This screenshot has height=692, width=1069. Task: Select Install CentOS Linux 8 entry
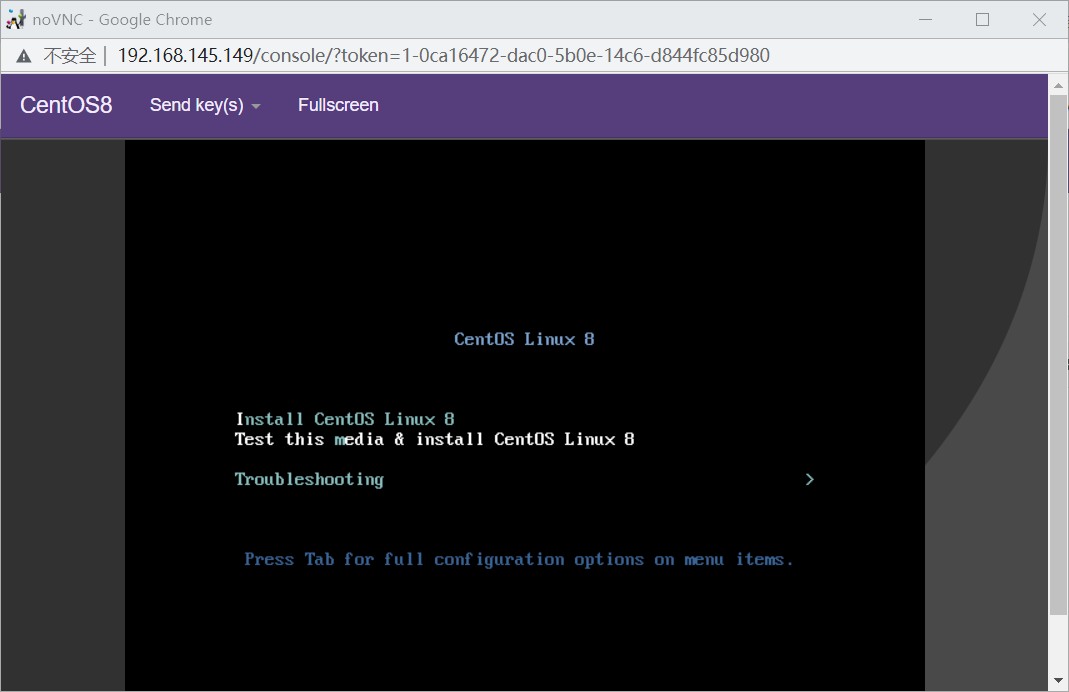tap(345, 419)
